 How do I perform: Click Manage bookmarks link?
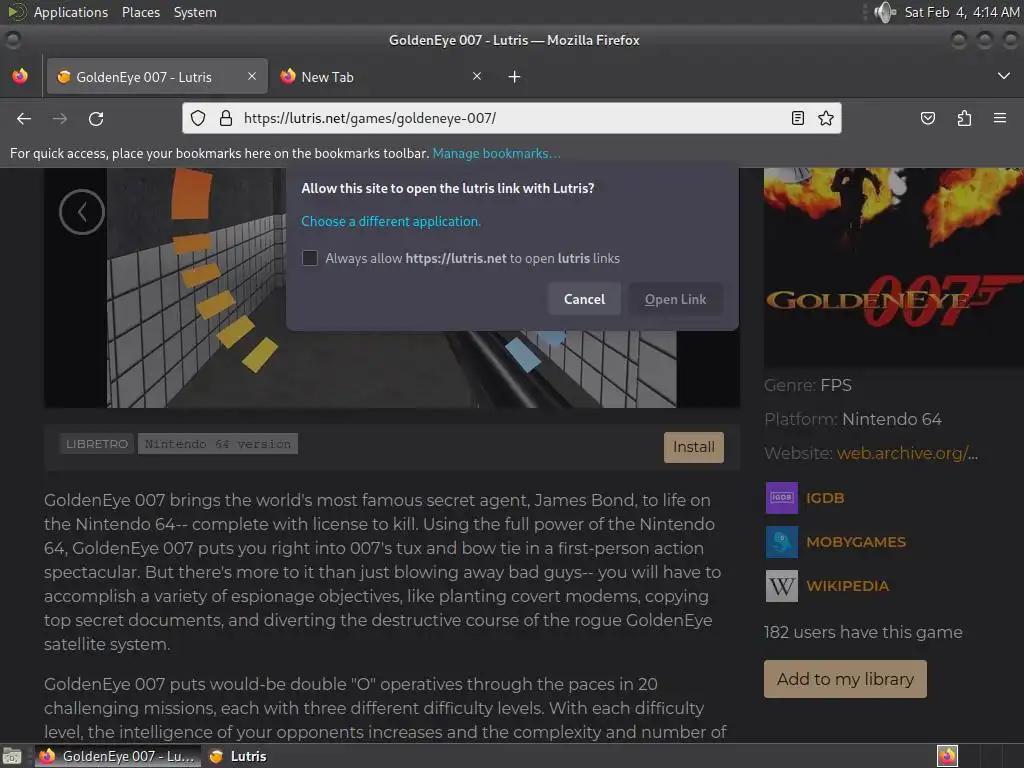pyautogui.click(x=496, y=153)
